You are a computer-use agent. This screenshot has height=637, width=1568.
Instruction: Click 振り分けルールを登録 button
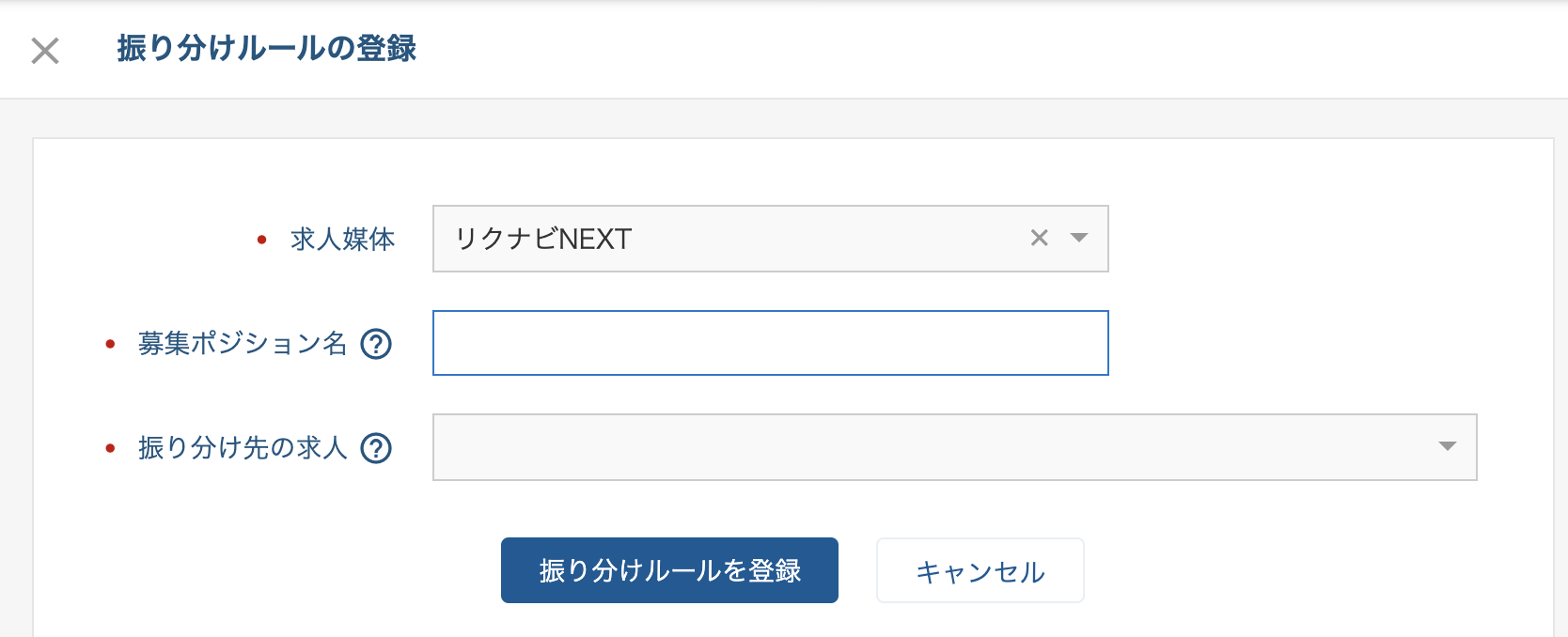tap(669, 570)
